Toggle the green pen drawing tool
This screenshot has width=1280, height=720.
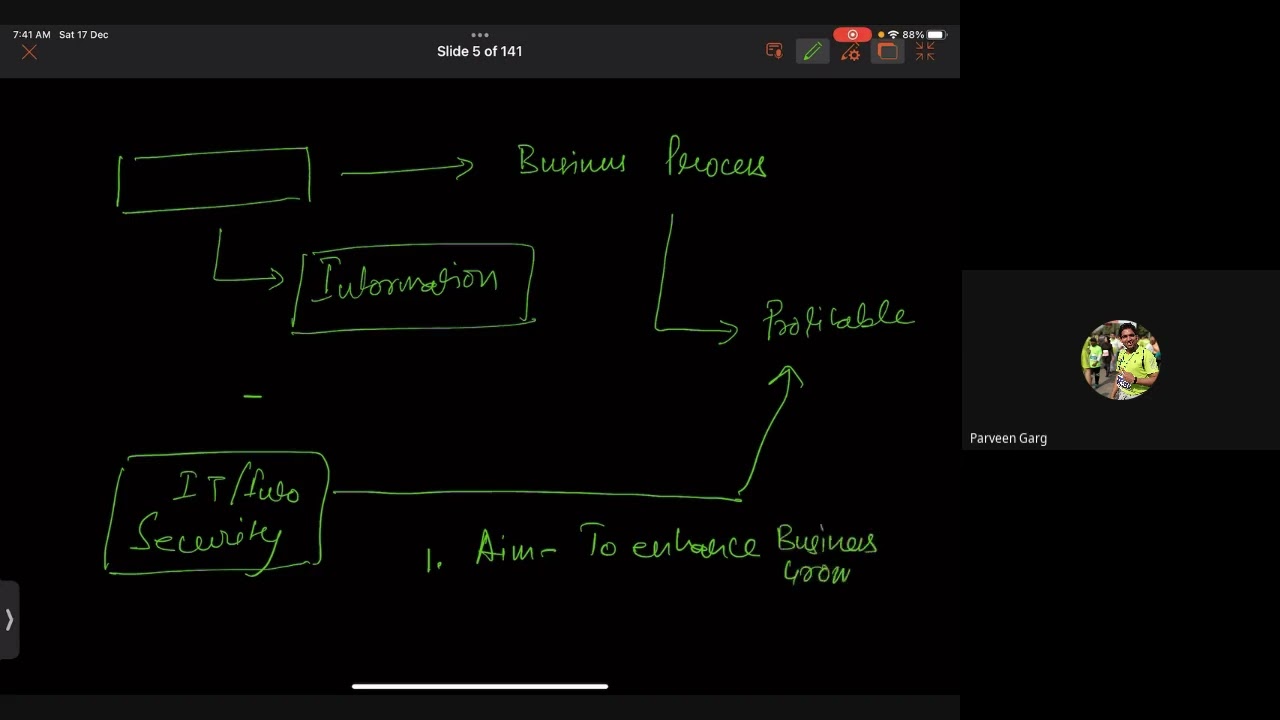[812, 52]
